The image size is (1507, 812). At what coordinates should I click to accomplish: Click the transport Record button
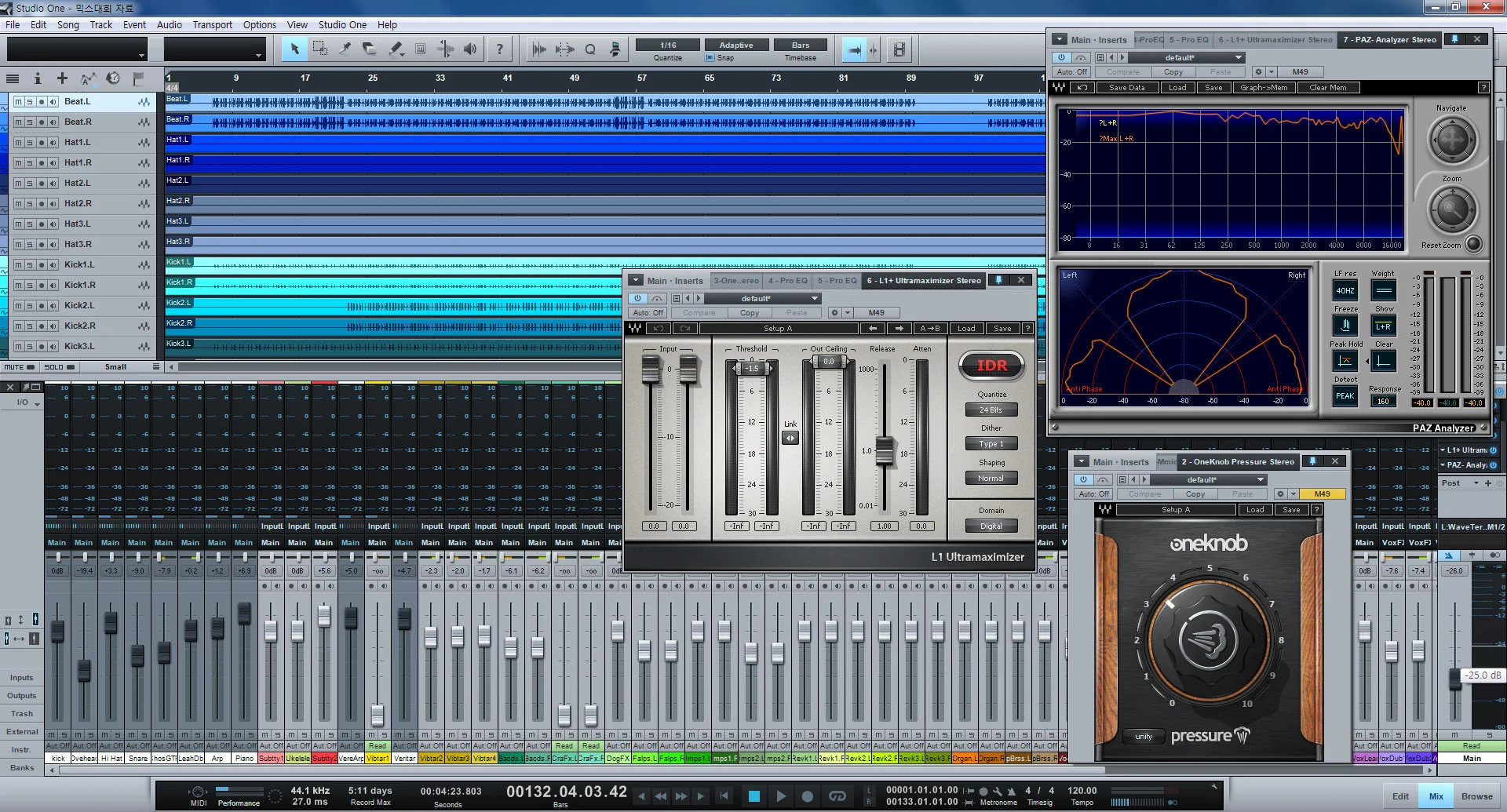pos(807,796)
